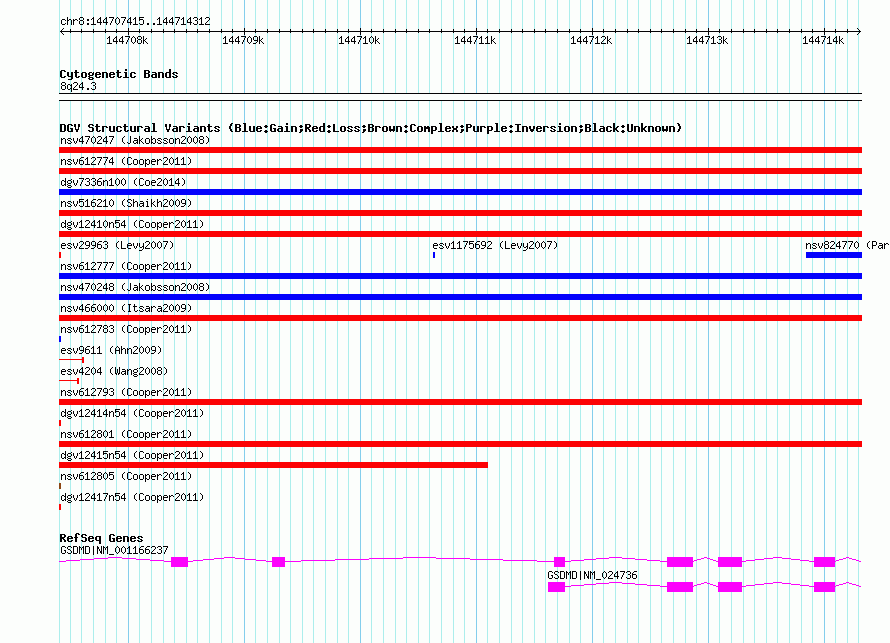Click the 8q24.3 band label
The image size is (890, 643).
tap(78, 86)
